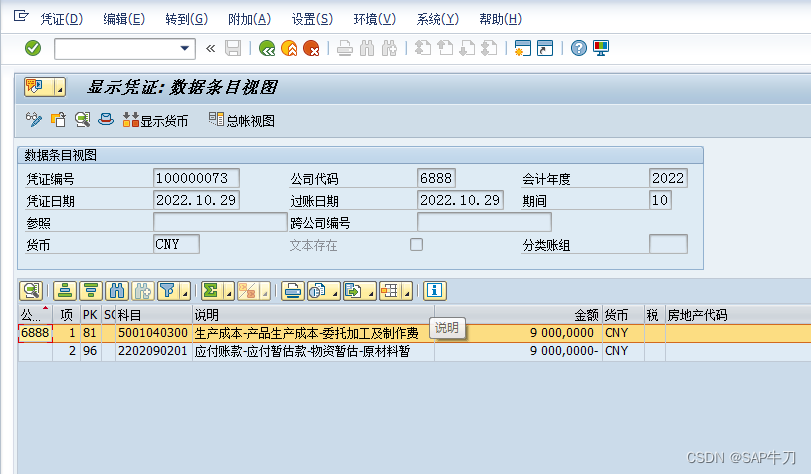Image resolution: width=811 pixels, height=474 pixels.
Task: Click the 公司代码 field 6888
Action: point(436,178)
